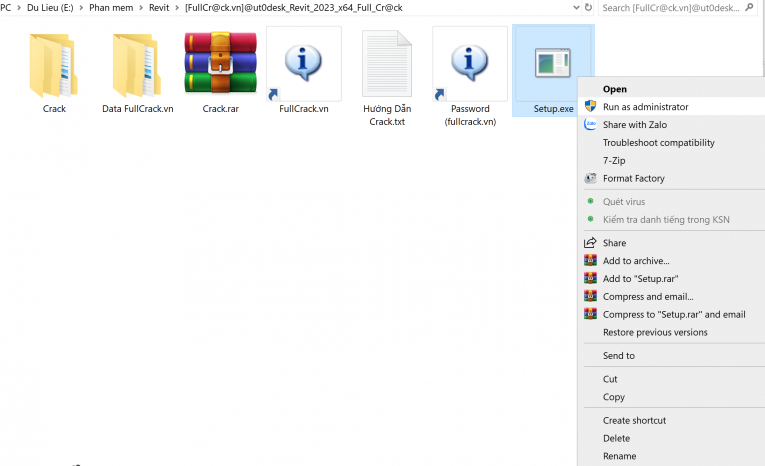Open address bar history dropdown arrow
765x466 pixels.
(576, 7)
